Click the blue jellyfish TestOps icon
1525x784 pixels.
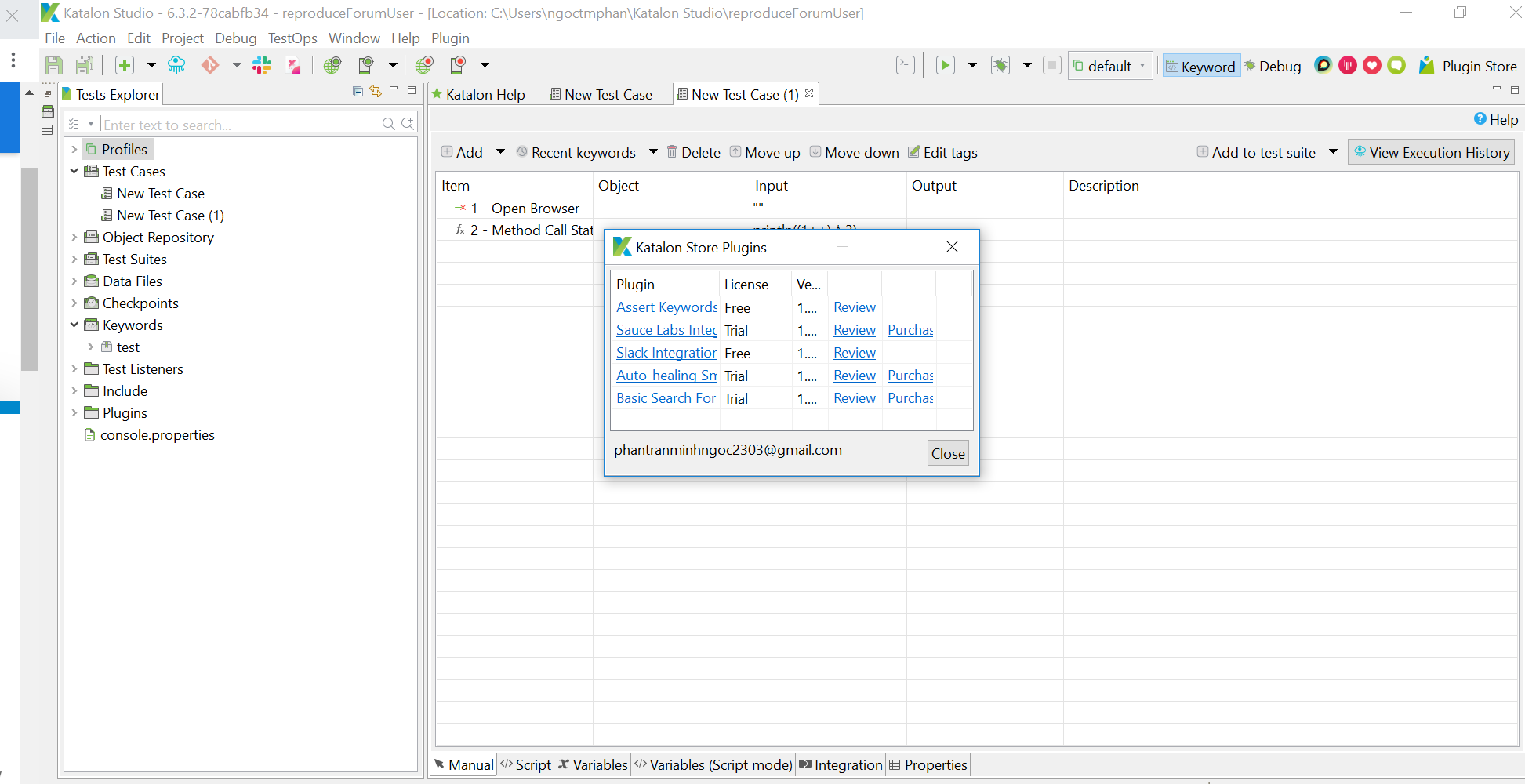[x=176, y=65]
